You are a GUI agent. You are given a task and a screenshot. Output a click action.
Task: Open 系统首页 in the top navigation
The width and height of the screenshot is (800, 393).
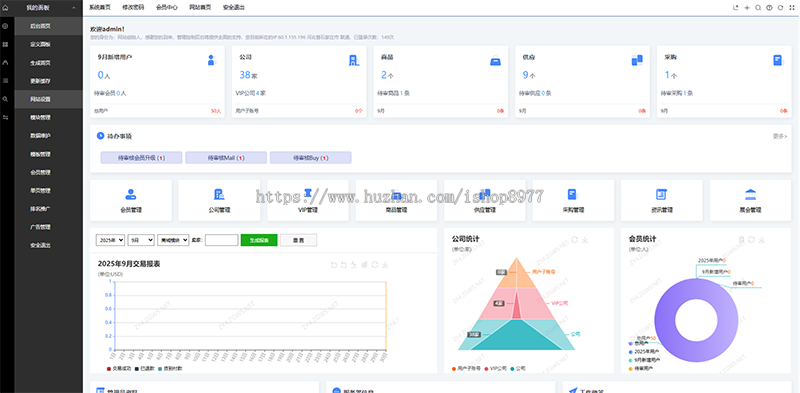(x=99, y=8)
